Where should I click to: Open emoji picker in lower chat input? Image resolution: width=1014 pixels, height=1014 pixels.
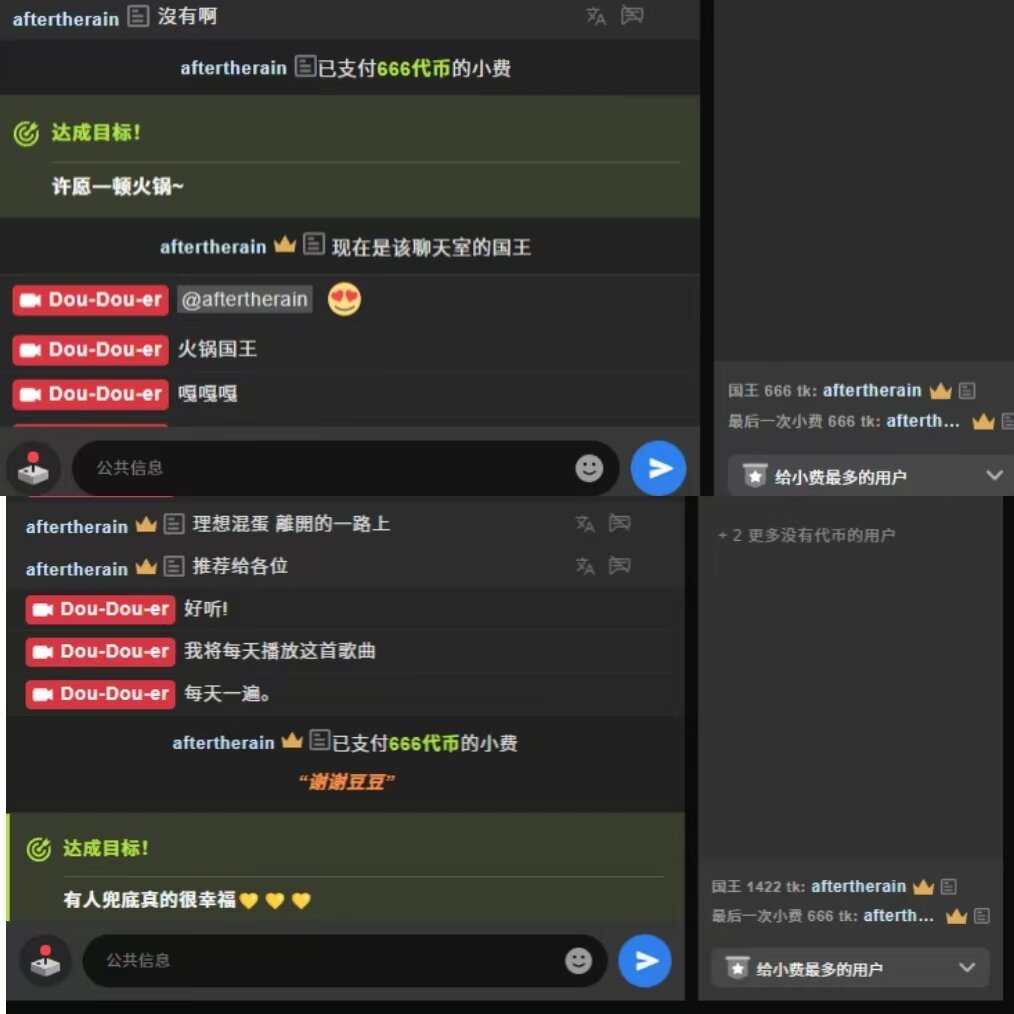[578, 961]
